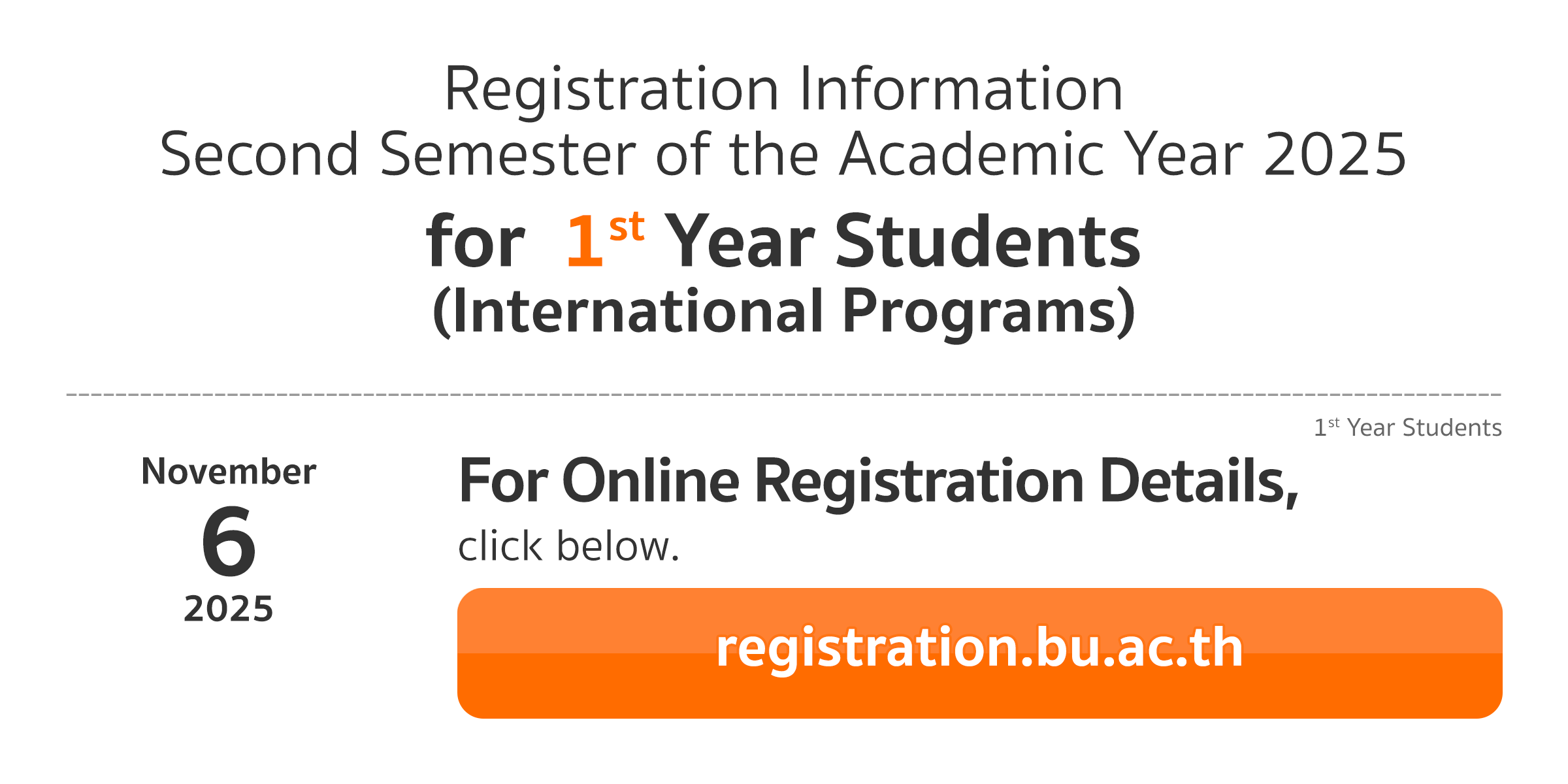The image size is (1568, 784).
Task: Click the "Registration Information" title line
Action: coord(783,90)
